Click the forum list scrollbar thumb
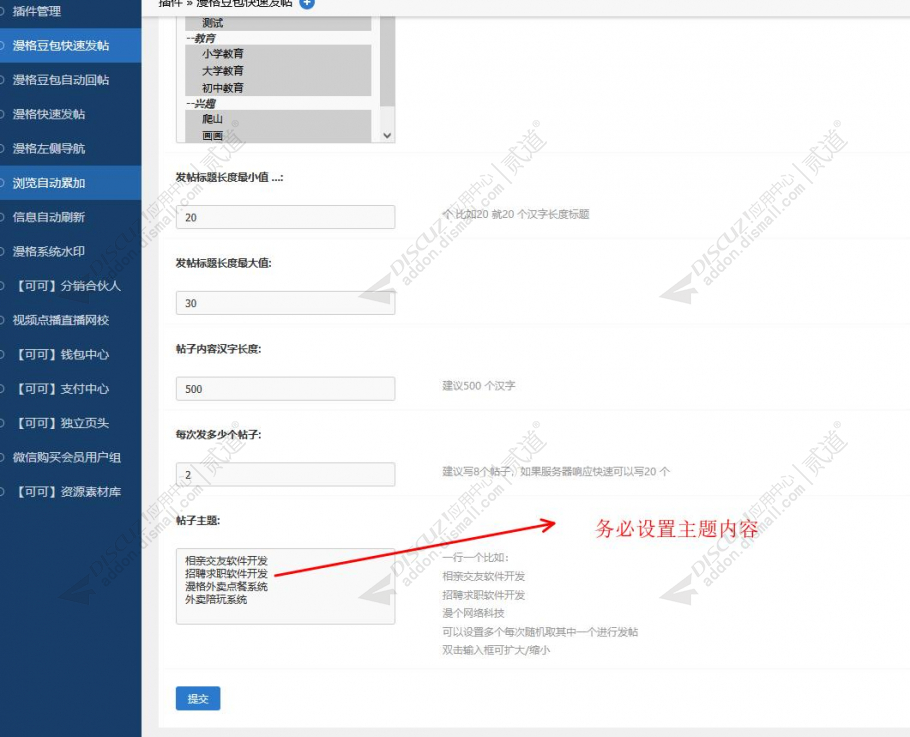 click(x=387, y=61)
